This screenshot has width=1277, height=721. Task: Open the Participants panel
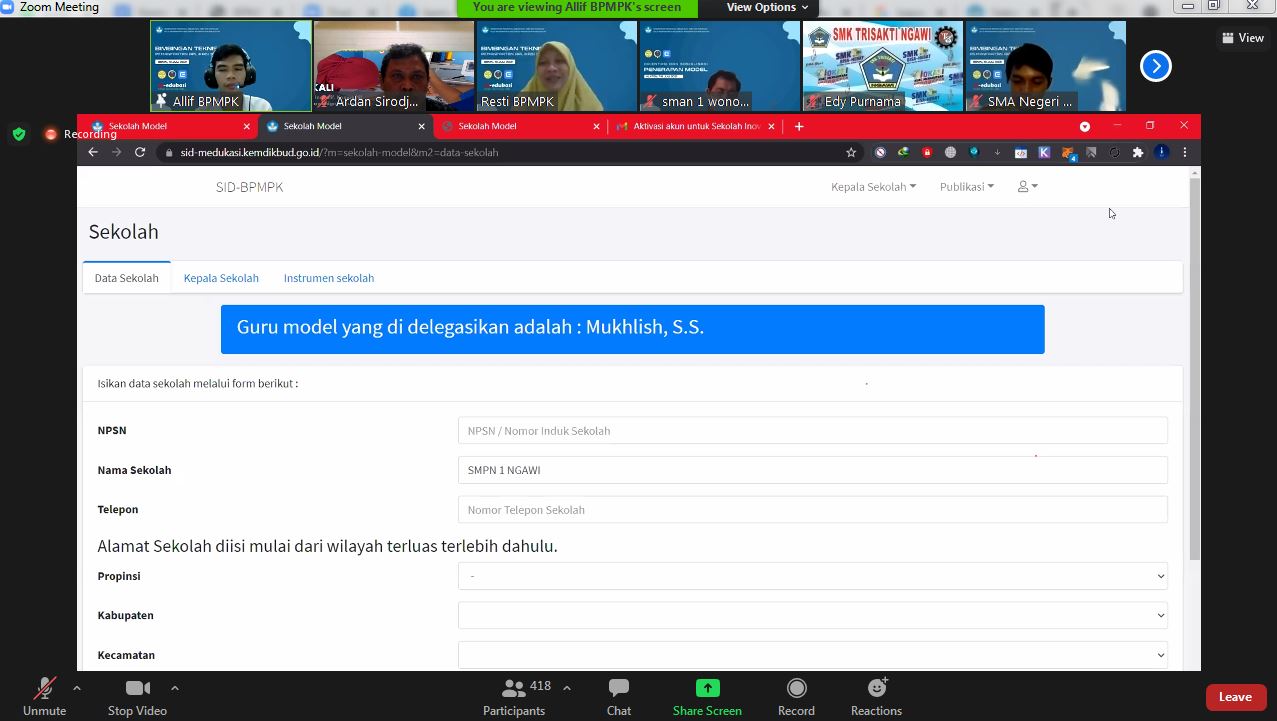514,696
